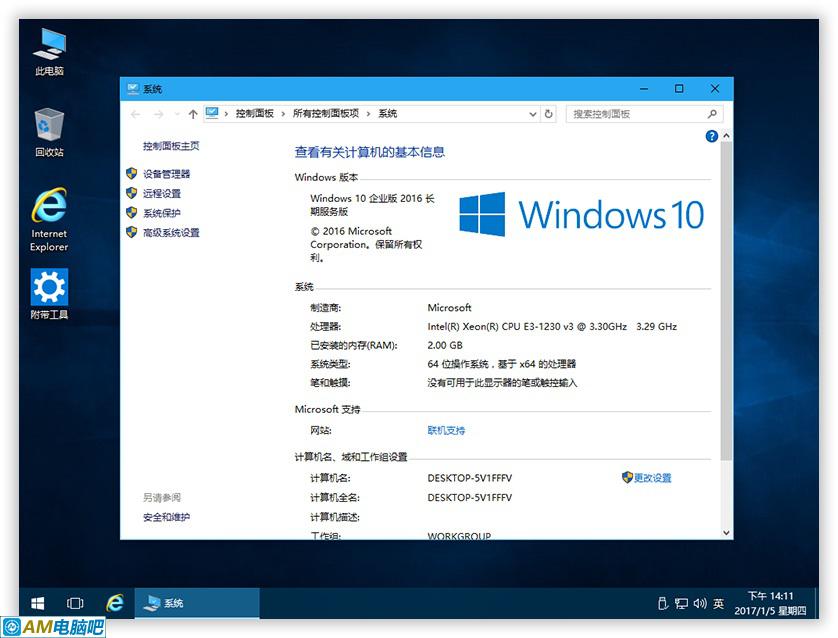Open the 联机支持 website link

(446, 430)
